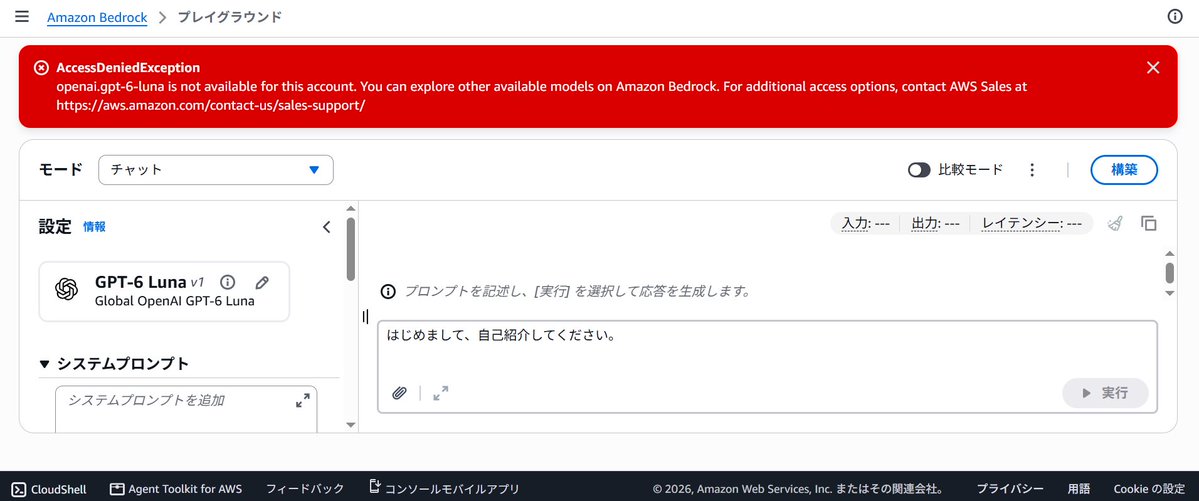The height and width of the screenshot is (501, 1199).
Task: Click the レイテンシー metric
Action: [1032, 223]
